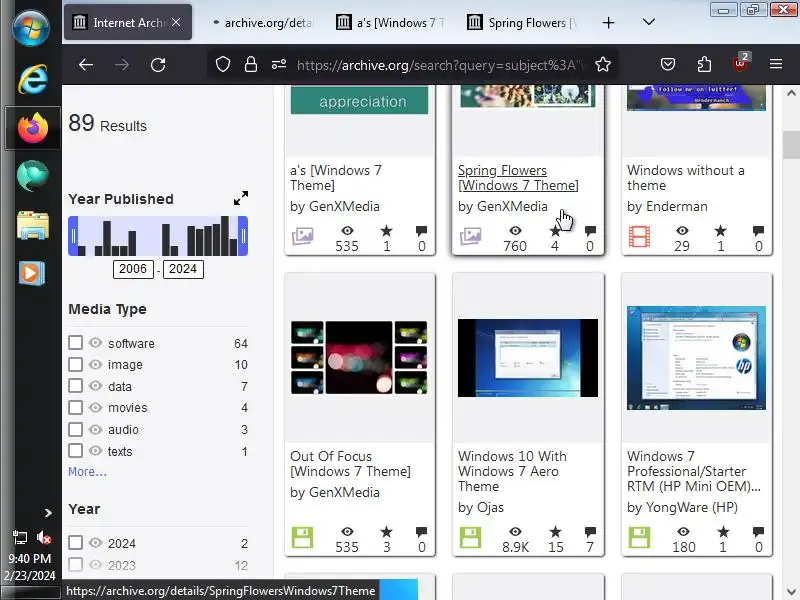Screen dimensions: 800x600
Task: Select the Firefox taskbar icon
Action: pyautogui.click(x=33, y=128)
